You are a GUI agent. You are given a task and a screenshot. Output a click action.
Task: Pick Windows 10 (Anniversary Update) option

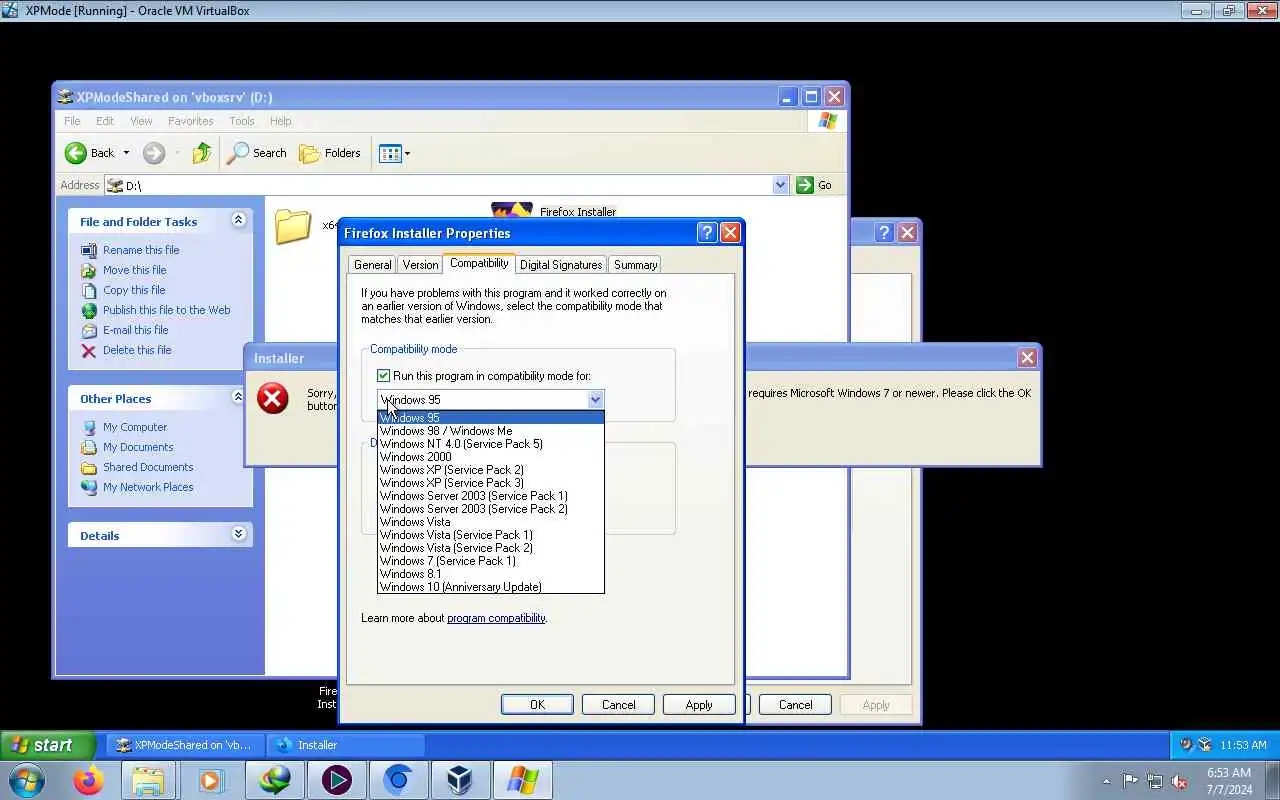[491, 587]
